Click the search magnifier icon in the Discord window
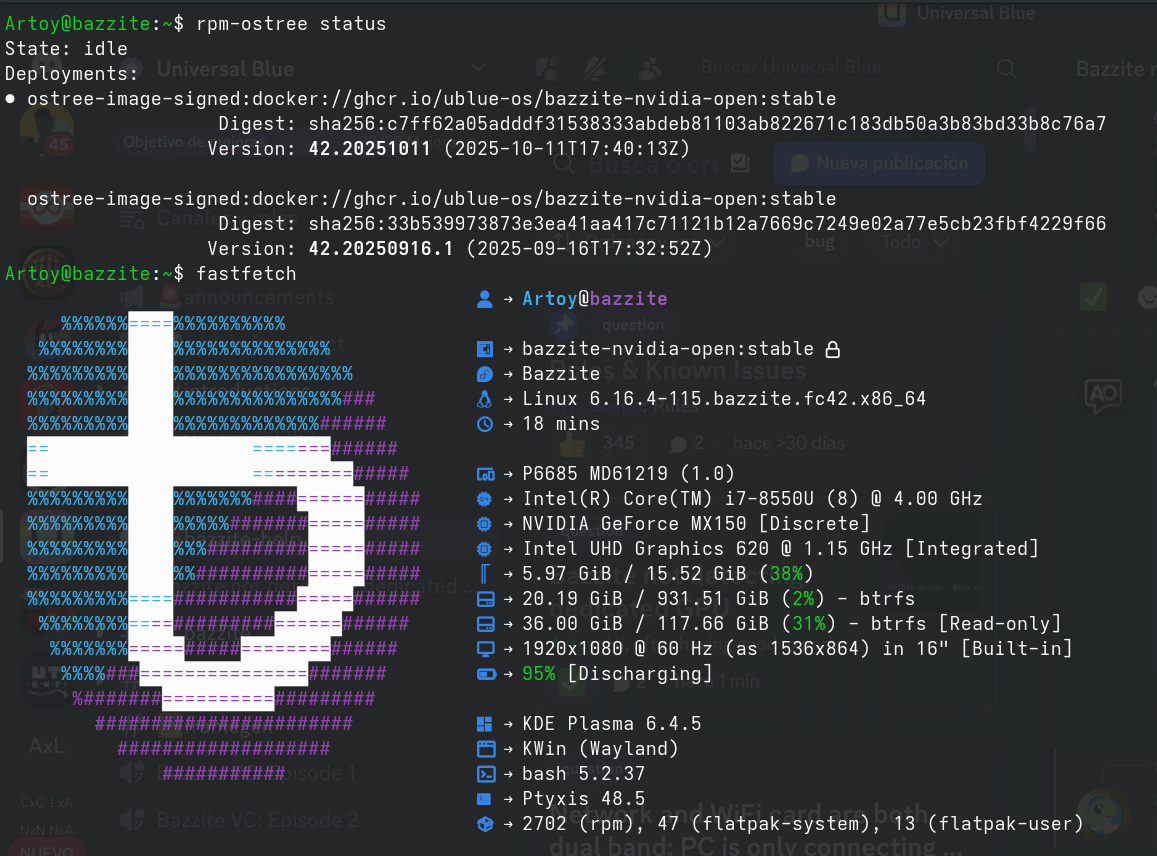Image resolution: width=1157 pixels, height=856 pixels. [x=1006, y=69]
